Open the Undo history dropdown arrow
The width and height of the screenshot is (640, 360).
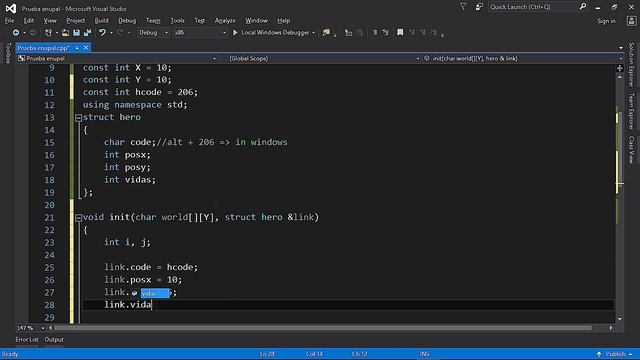111,33
